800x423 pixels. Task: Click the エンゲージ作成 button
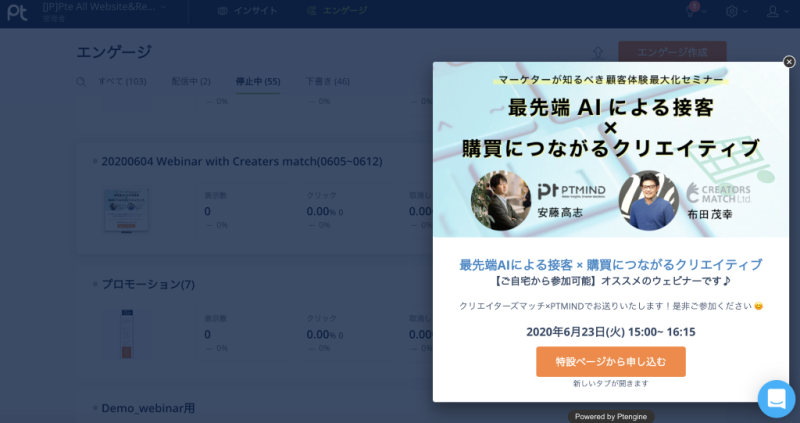672,52
